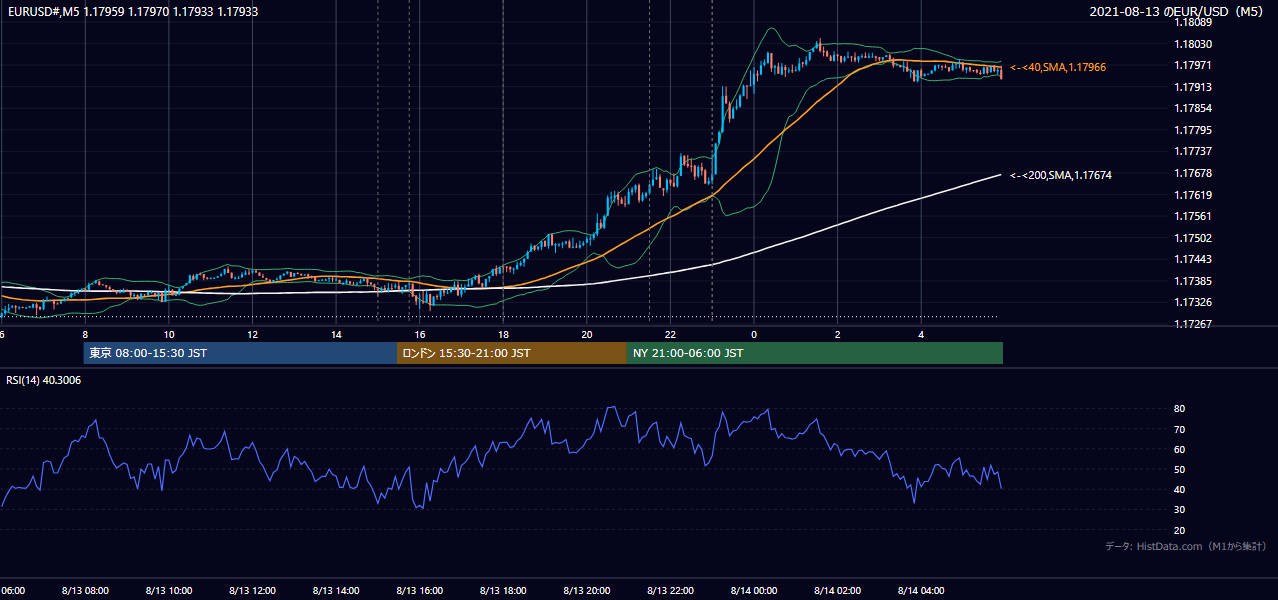Click the HistData.com data source credit
Image resolution: width=1278 pixels, height=600 pixels.
click(x=1186, y=546)
